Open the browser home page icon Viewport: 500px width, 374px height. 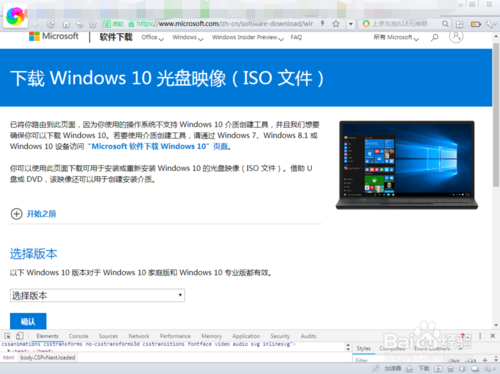pyautogui.click(x=66, y=24)
